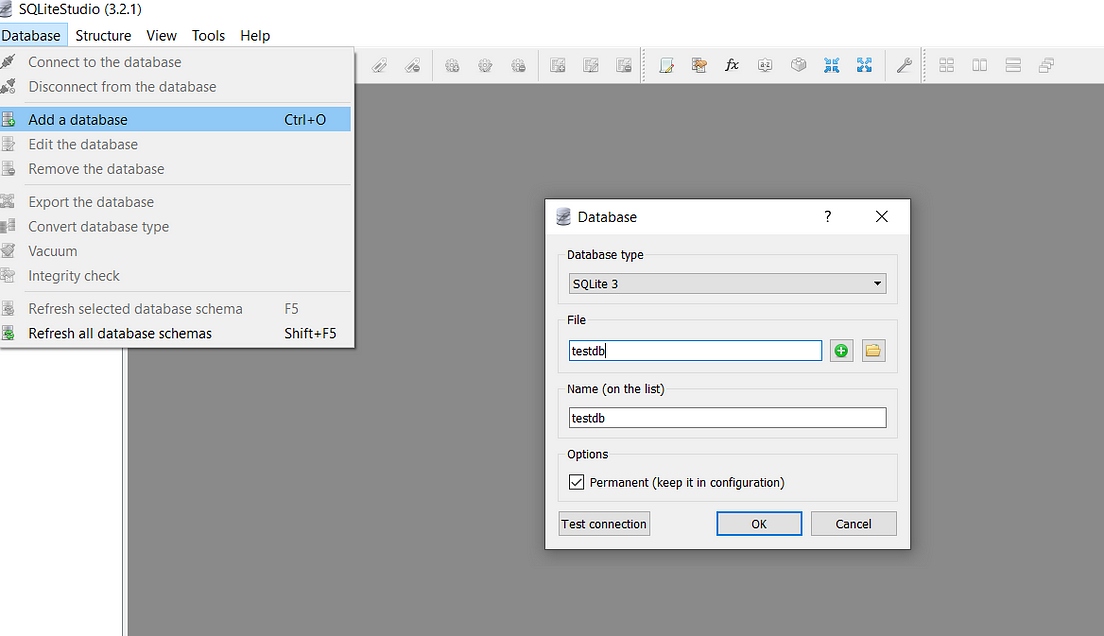Image resolution: width=1104 pixels, height=636 pixels.
Task: Click the Test connection button
Action: pyautogui.click(x=604, y=524)
